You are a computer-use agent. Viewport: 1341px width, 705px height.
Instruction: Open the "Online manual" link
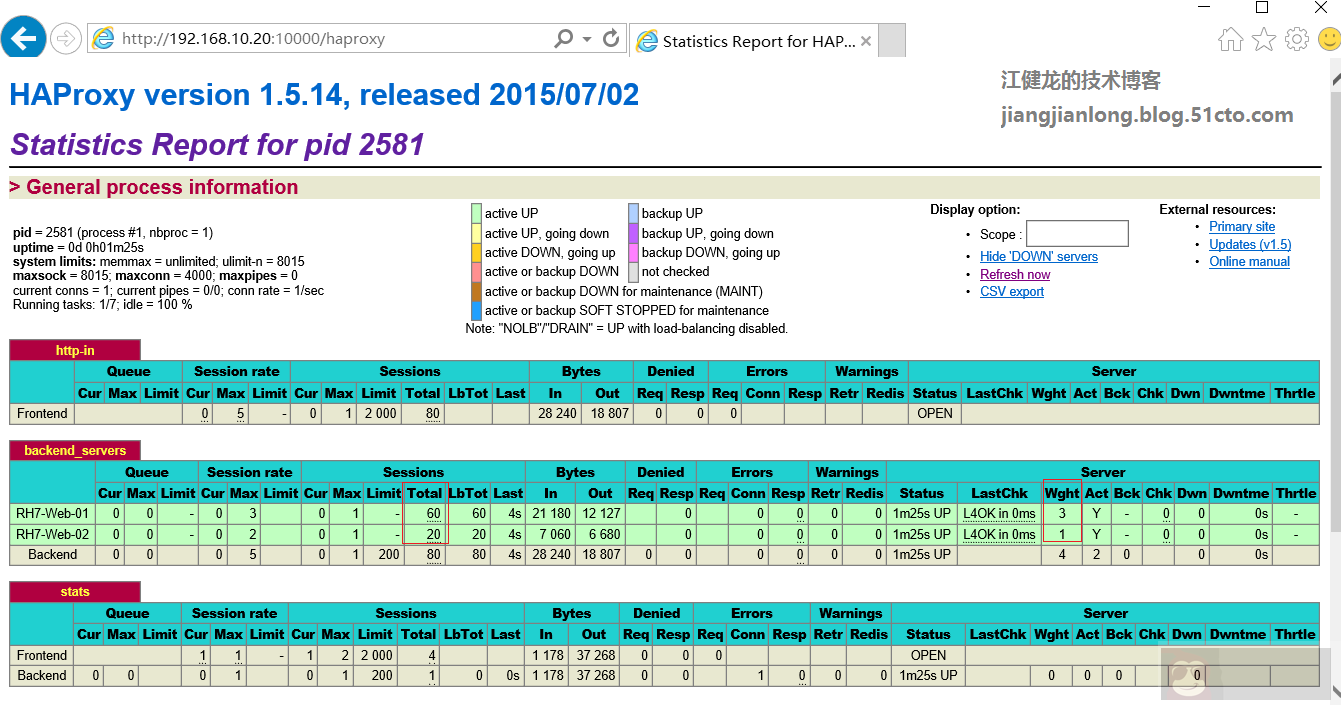(1249, 261)
